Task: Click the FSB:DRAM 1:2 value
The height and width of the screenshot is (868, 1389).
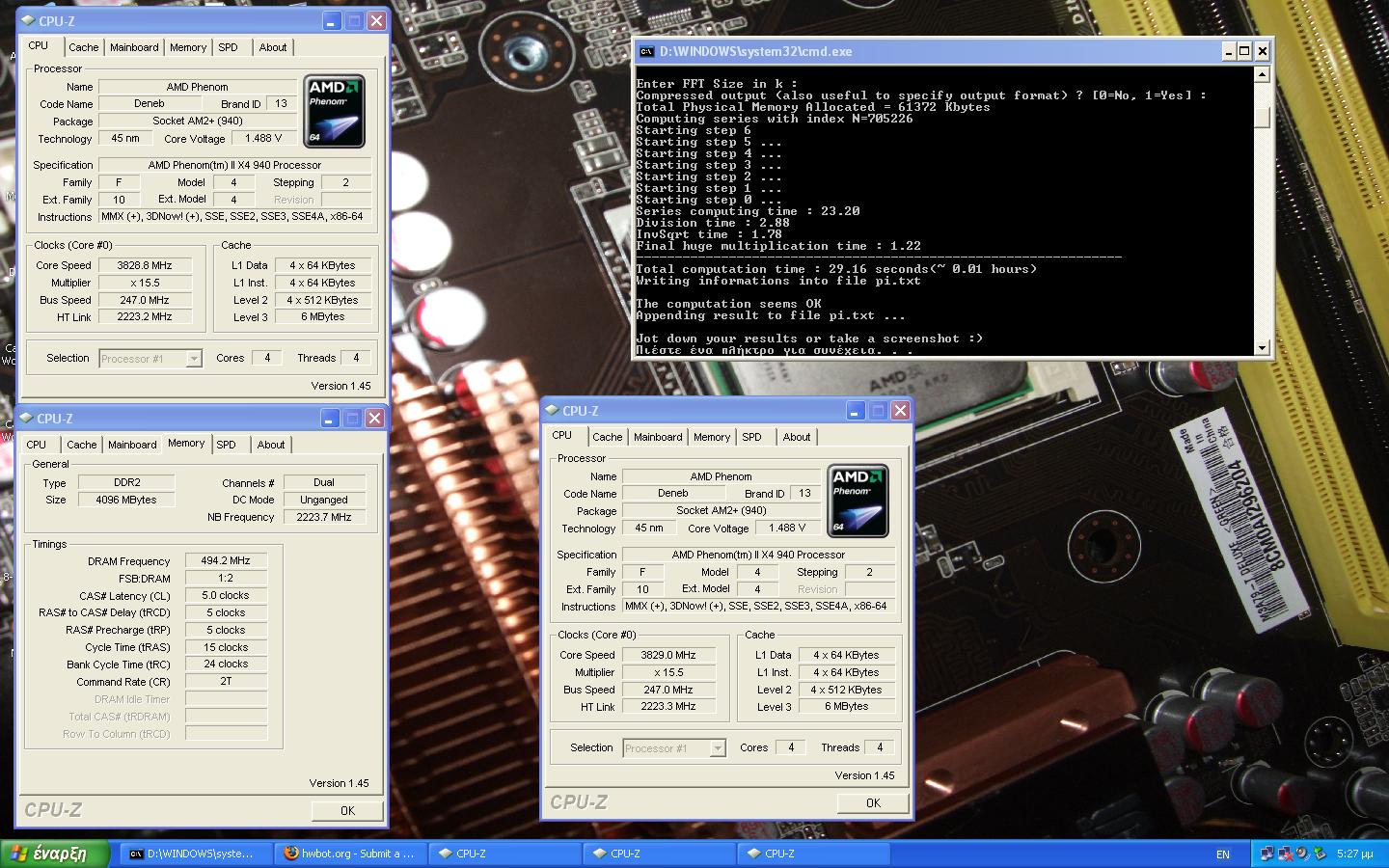Action: coord(226,578)
